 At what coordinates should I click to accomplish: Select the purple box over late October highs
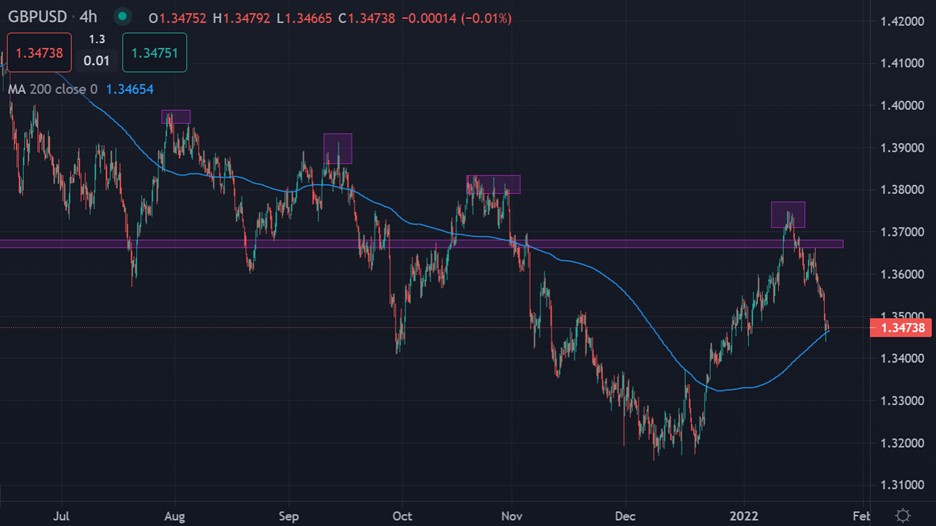pyautogui.click(x=494, y=184)
